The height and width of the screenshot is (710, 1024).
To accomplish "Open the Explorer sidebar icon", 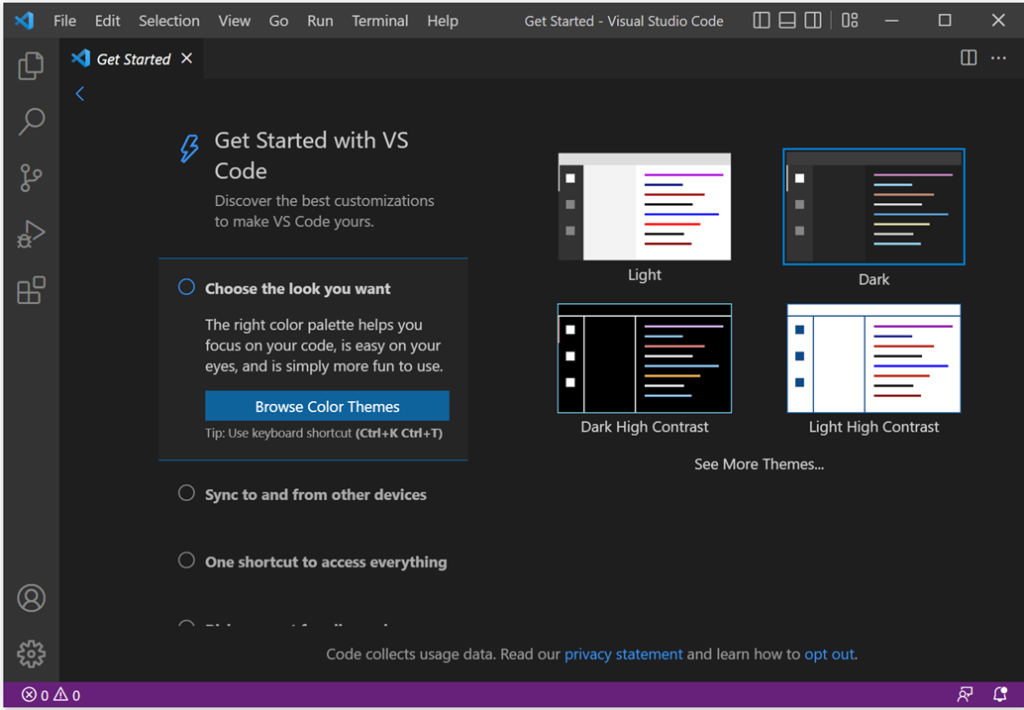I will click(30, 65).
